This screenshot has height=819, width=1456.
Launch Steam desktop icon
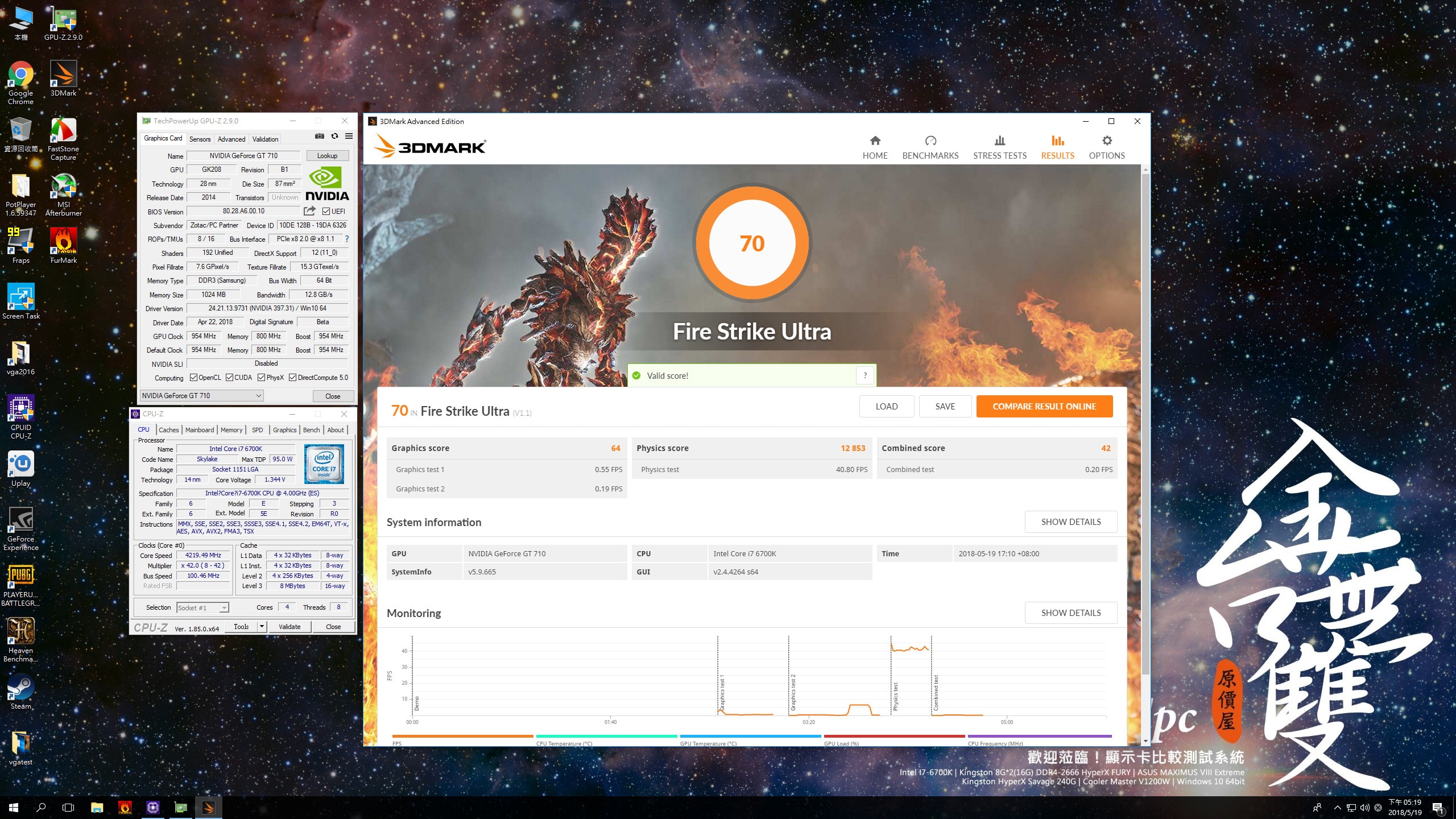pyautogui.click(x=20, y=692)
